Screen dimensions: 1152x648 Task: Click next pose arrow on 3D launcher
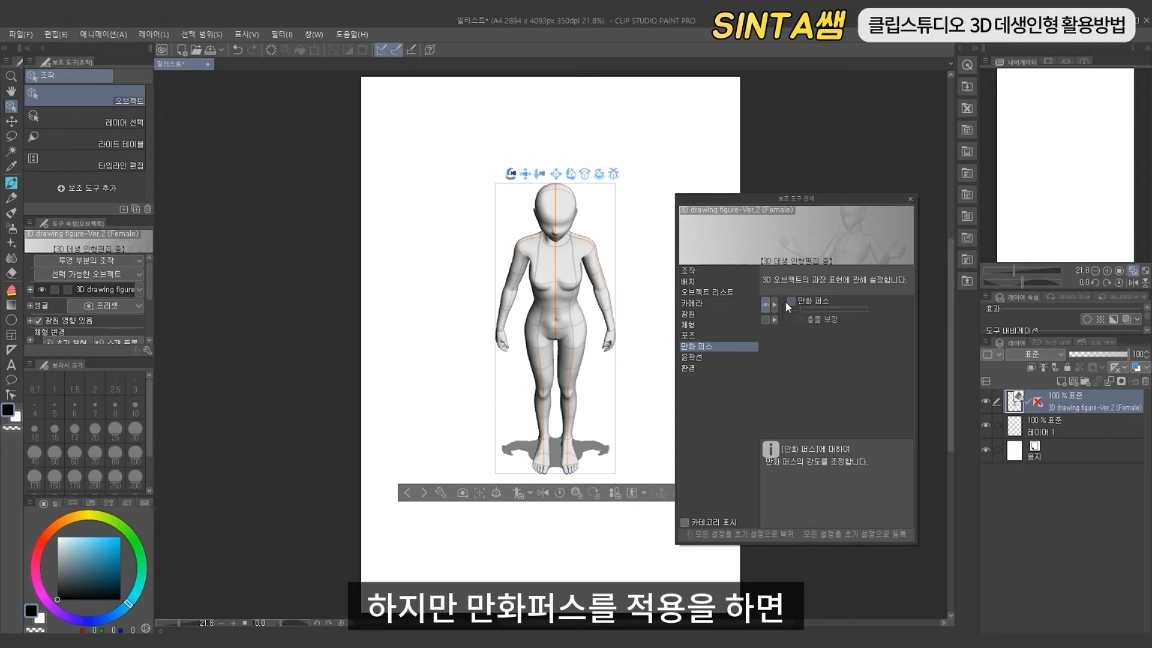tap(424, 493)
